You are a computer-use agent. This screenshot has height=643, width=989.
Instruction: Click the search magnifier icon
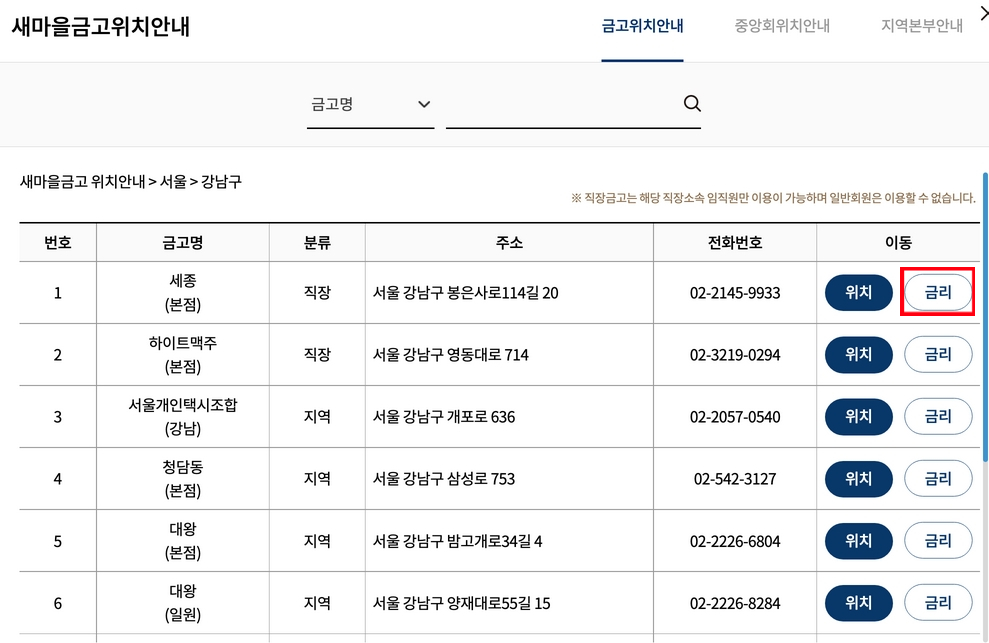click(x=691, y=103)
